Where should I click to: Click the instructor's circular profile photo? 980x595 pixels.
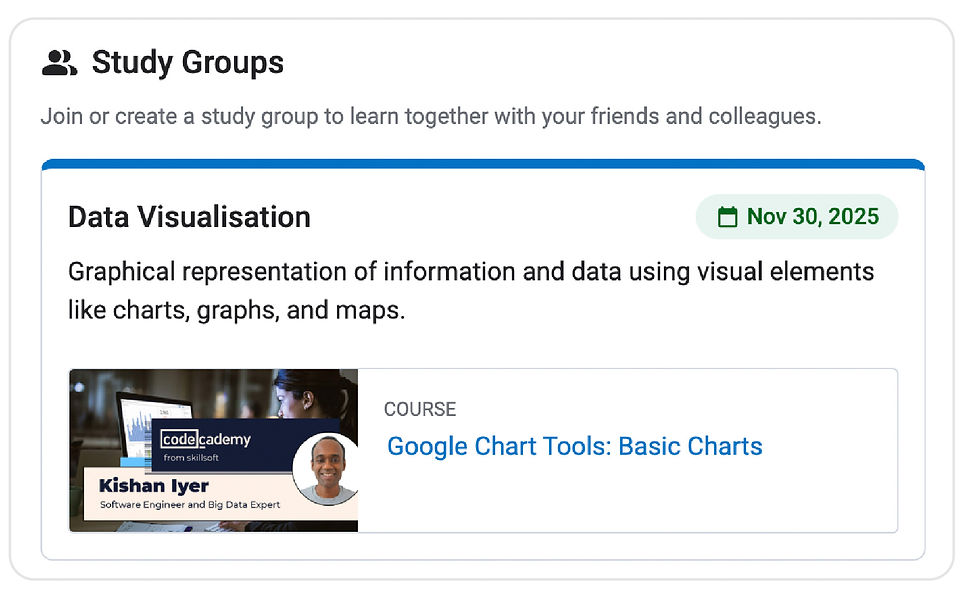pos(325,468)
